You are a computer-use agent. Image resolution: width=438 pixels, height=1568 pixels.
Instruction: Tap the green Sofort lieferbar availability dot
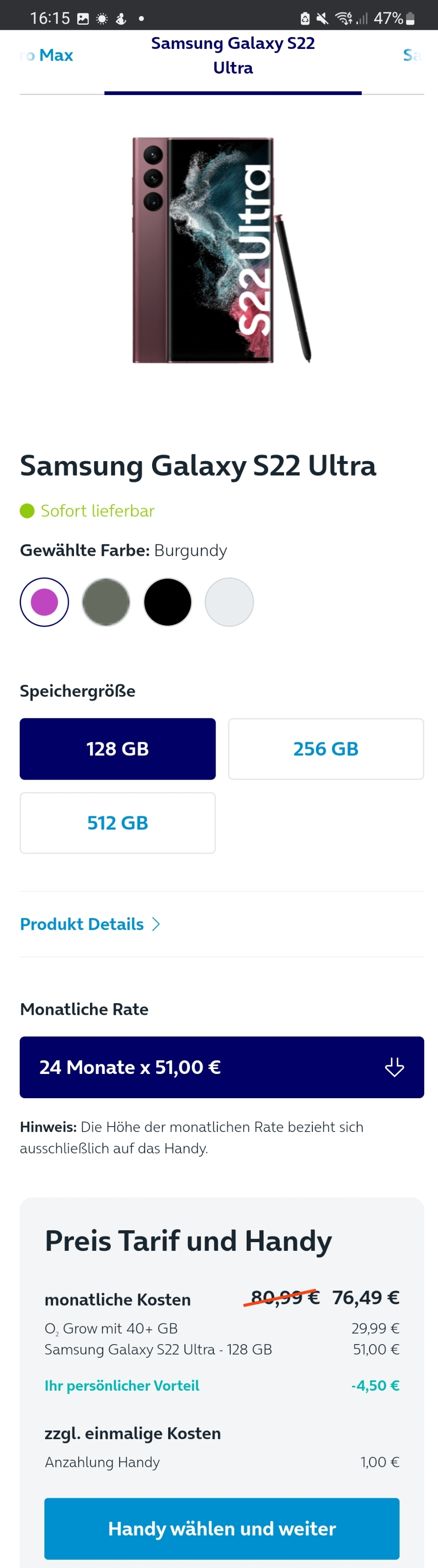(x=27, y=510)
